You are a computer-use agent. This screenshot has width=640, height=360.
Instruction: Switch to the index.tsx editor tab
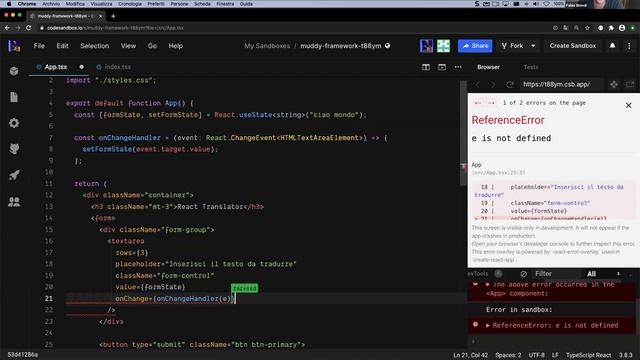(x=118, y=67)
